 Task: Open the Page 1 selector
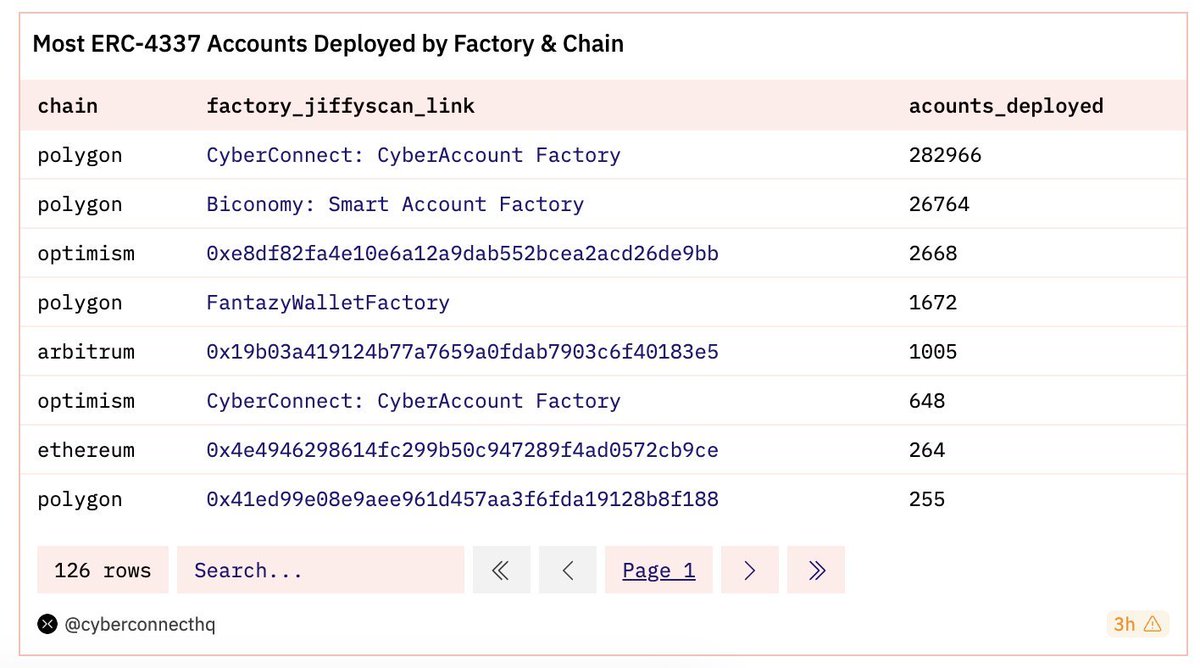658,570
